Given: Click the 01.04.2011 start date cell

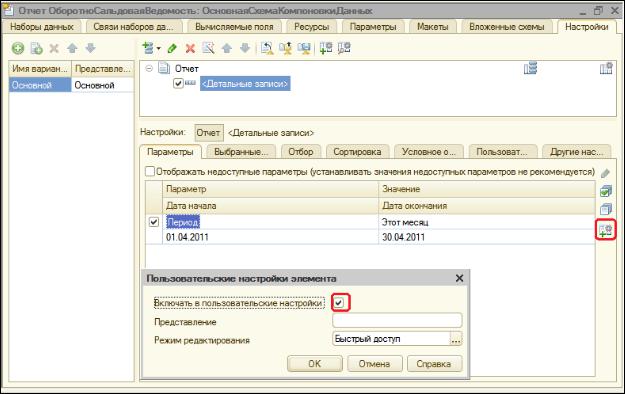Looking at the screenshot, I should click(270, 237).
